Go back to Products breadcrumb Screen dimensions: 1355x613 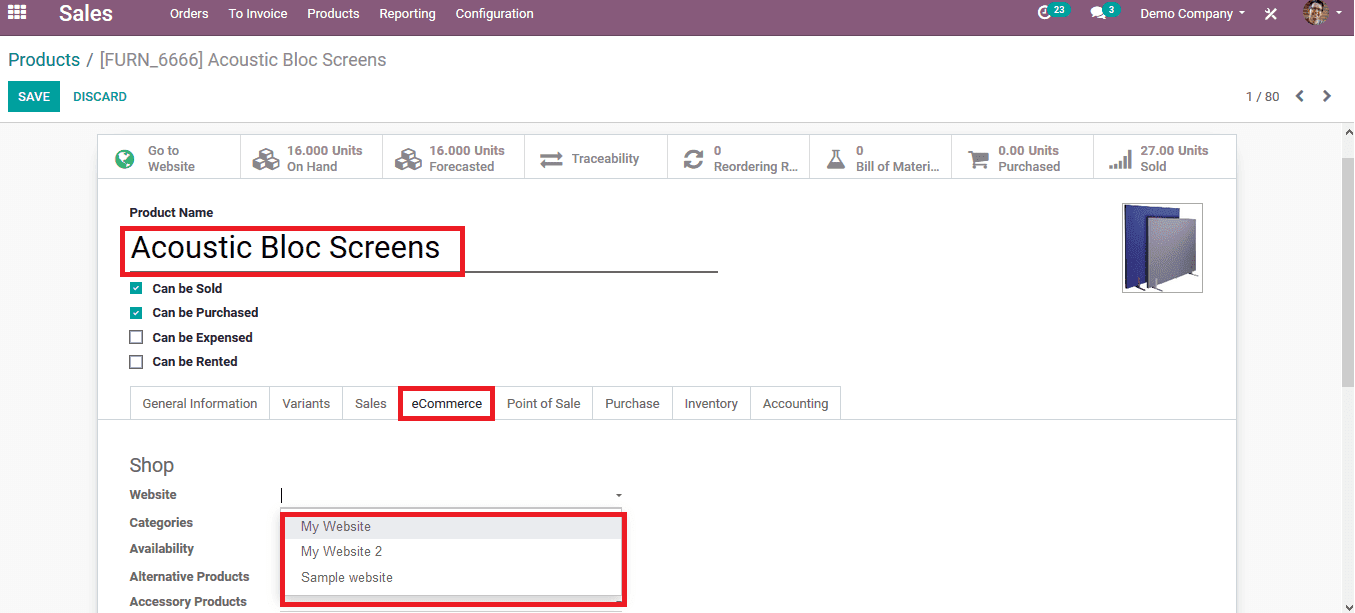44,60
